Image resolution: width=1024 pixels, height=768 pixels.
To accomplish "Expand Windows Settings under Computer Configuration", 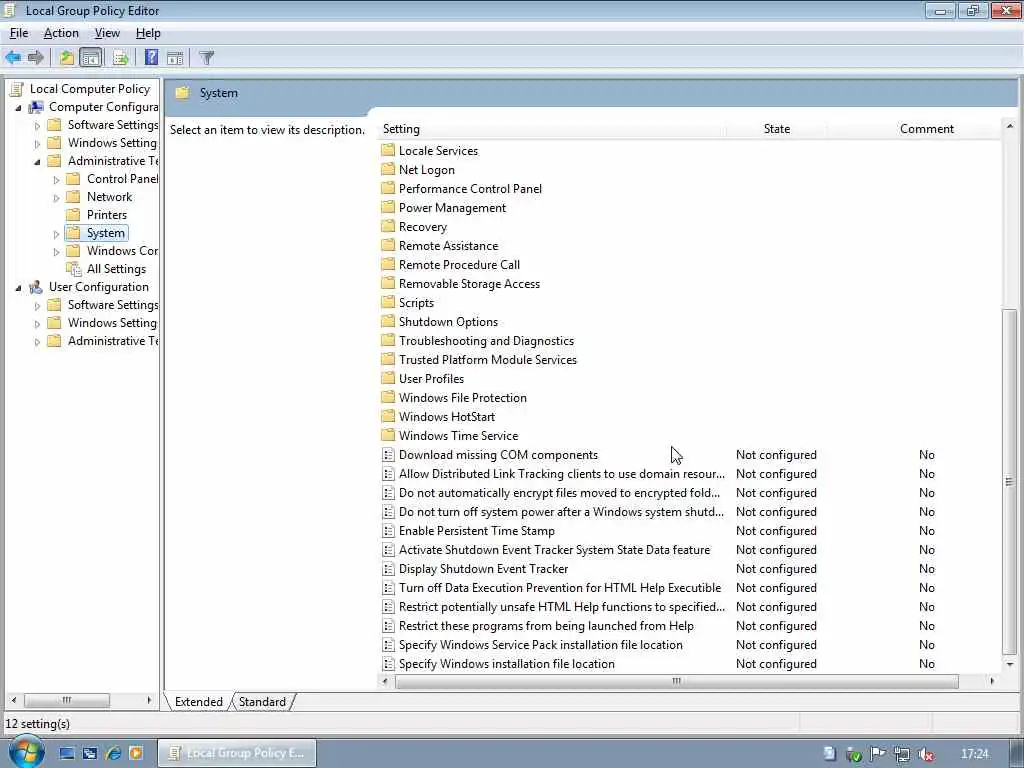I will coord(37,143).
